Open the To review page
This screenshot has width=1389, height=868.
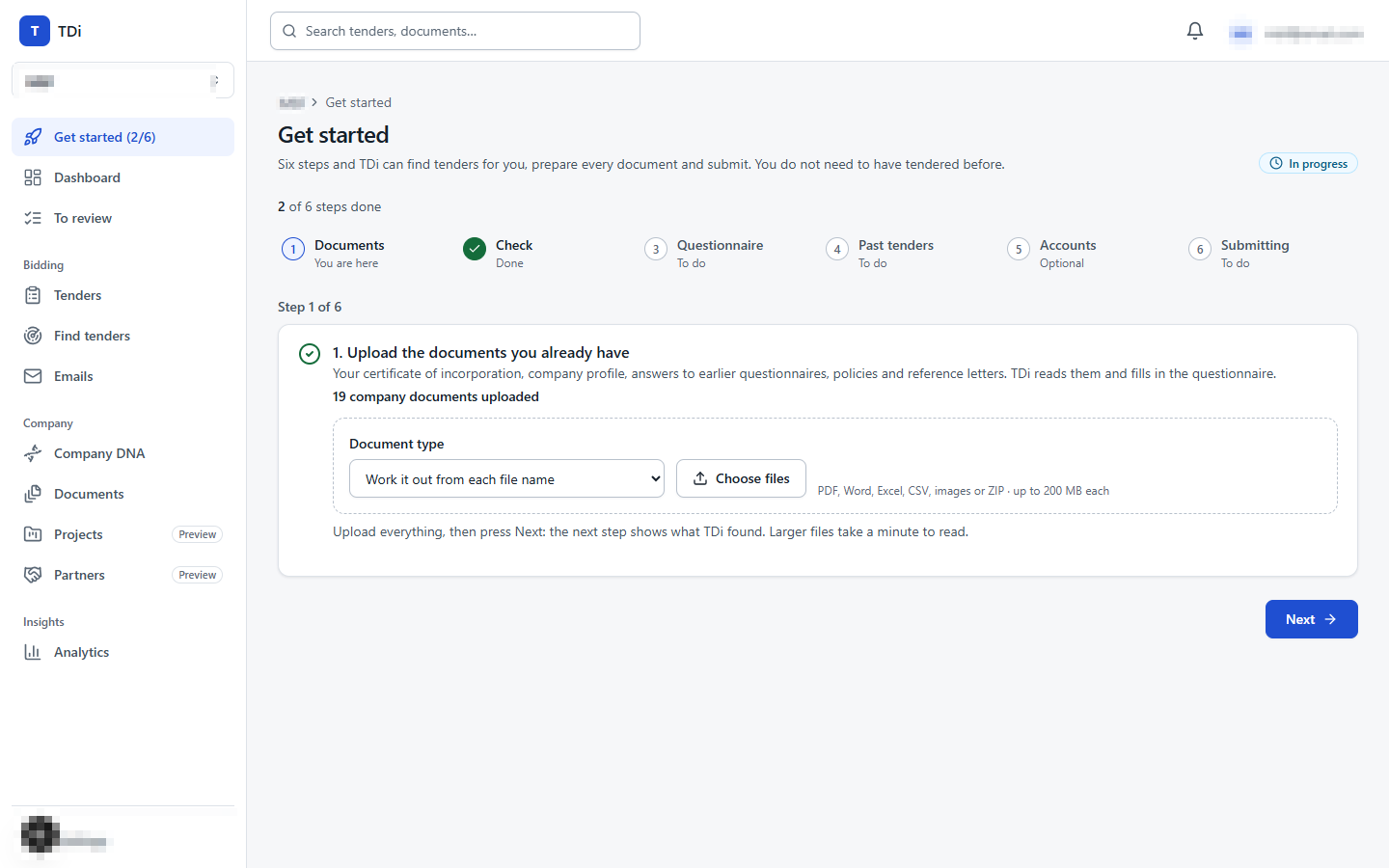tap(123, 218)
